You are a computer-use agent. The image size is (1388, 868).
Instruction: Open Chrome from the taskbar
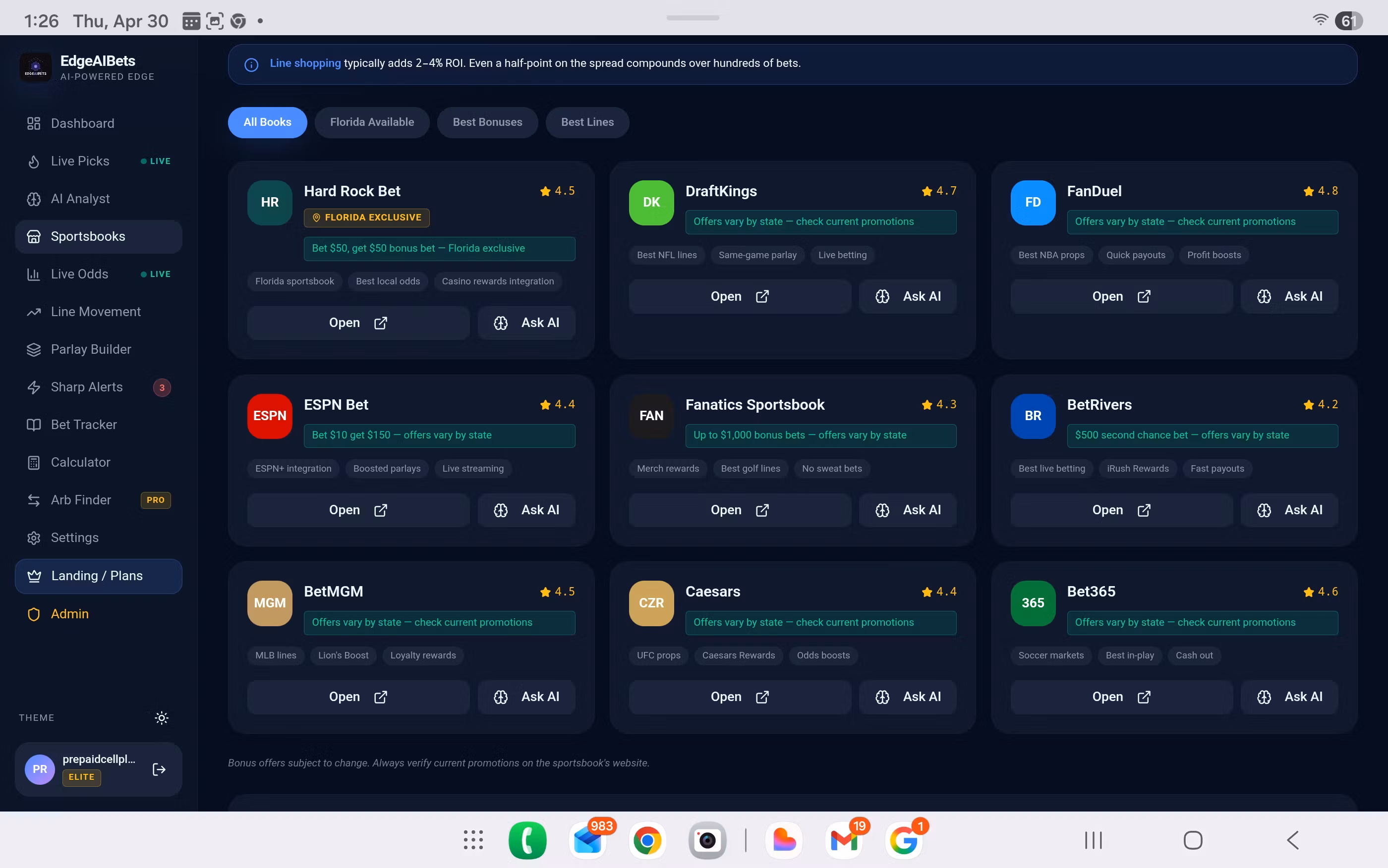pyautogui.click(x=647, y=840)
